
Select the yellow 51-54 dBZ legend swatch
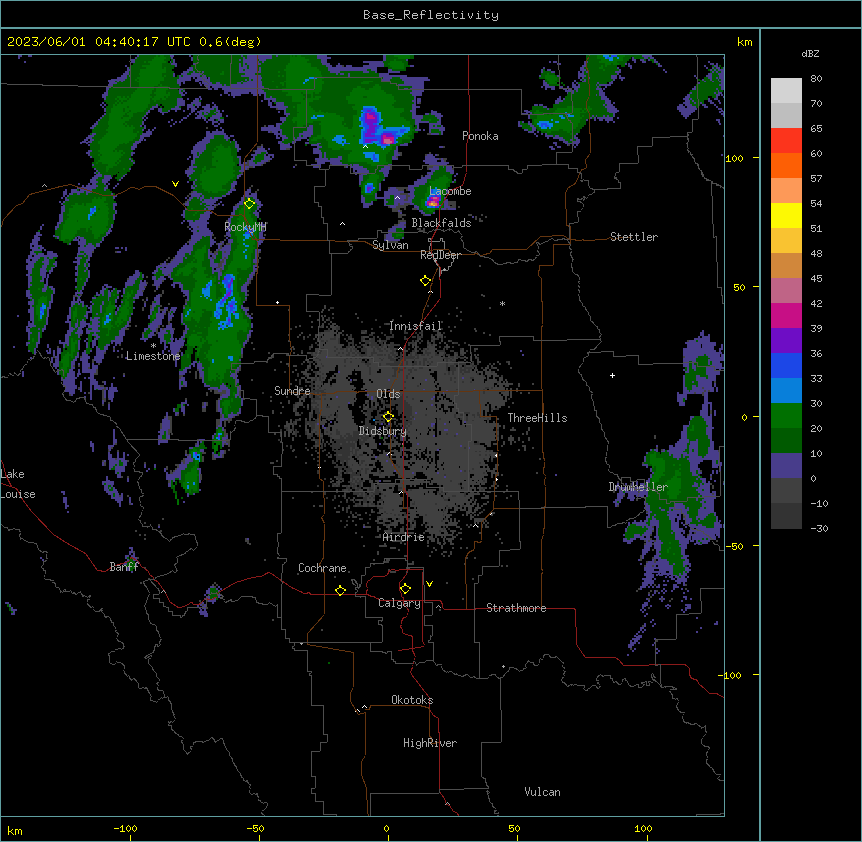click(786, 215)
